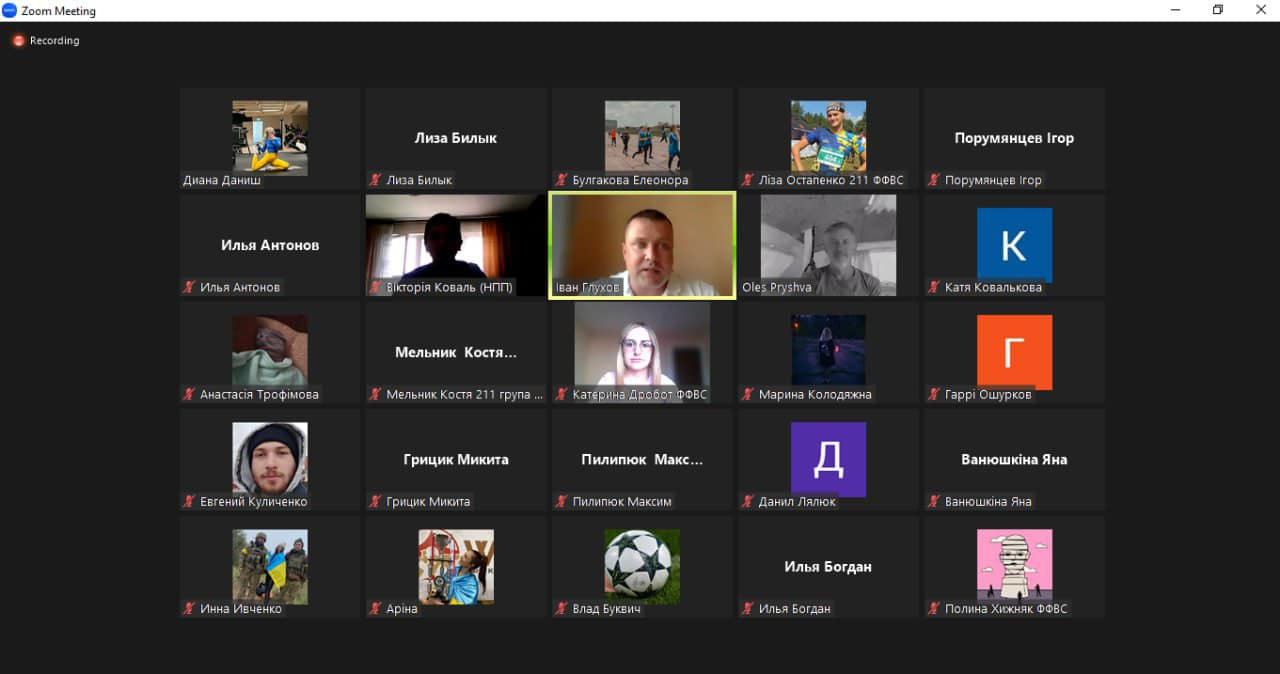Click muted mic icon beside Булгакова Елеонора
1280x674 pixels.
[x=561, y=180]
